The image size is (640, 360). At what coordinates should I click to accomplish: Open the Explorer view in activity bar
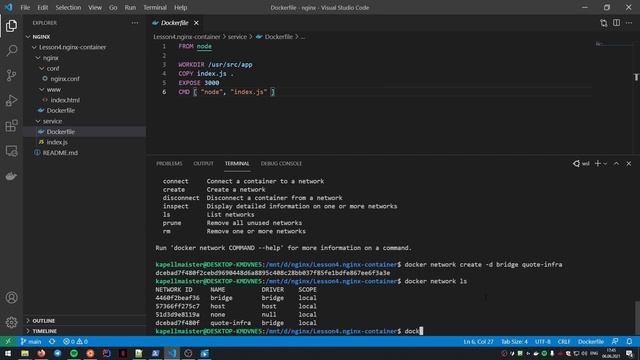tap(11, 26)
